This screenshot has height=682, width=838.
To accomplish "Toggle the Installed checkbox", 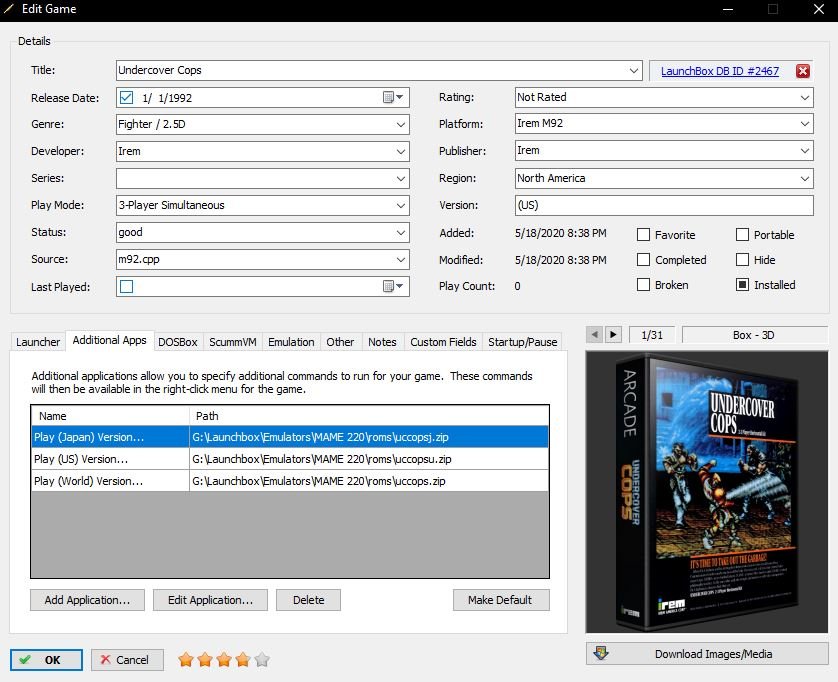I will 742,285.
